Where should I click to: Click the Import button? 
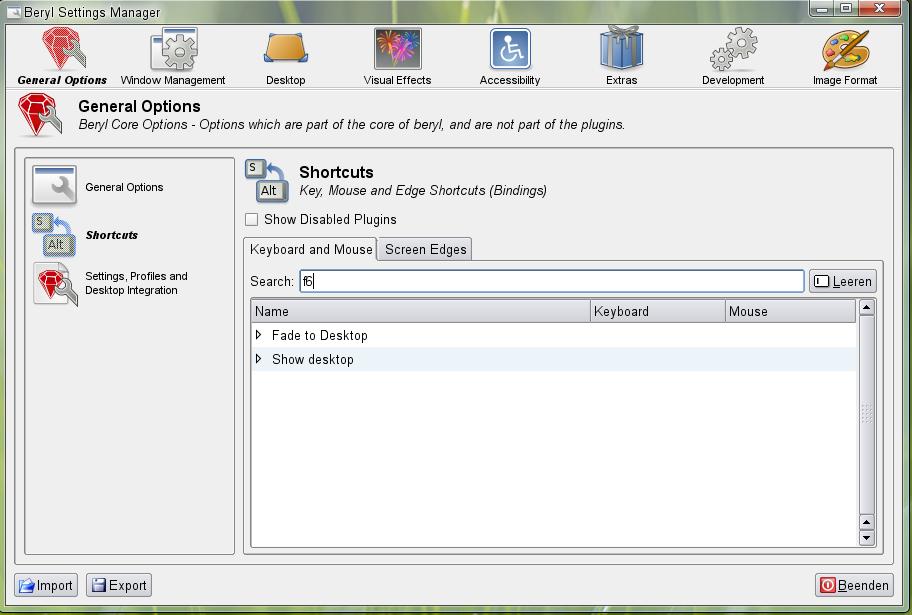click(x=46, y=585)
